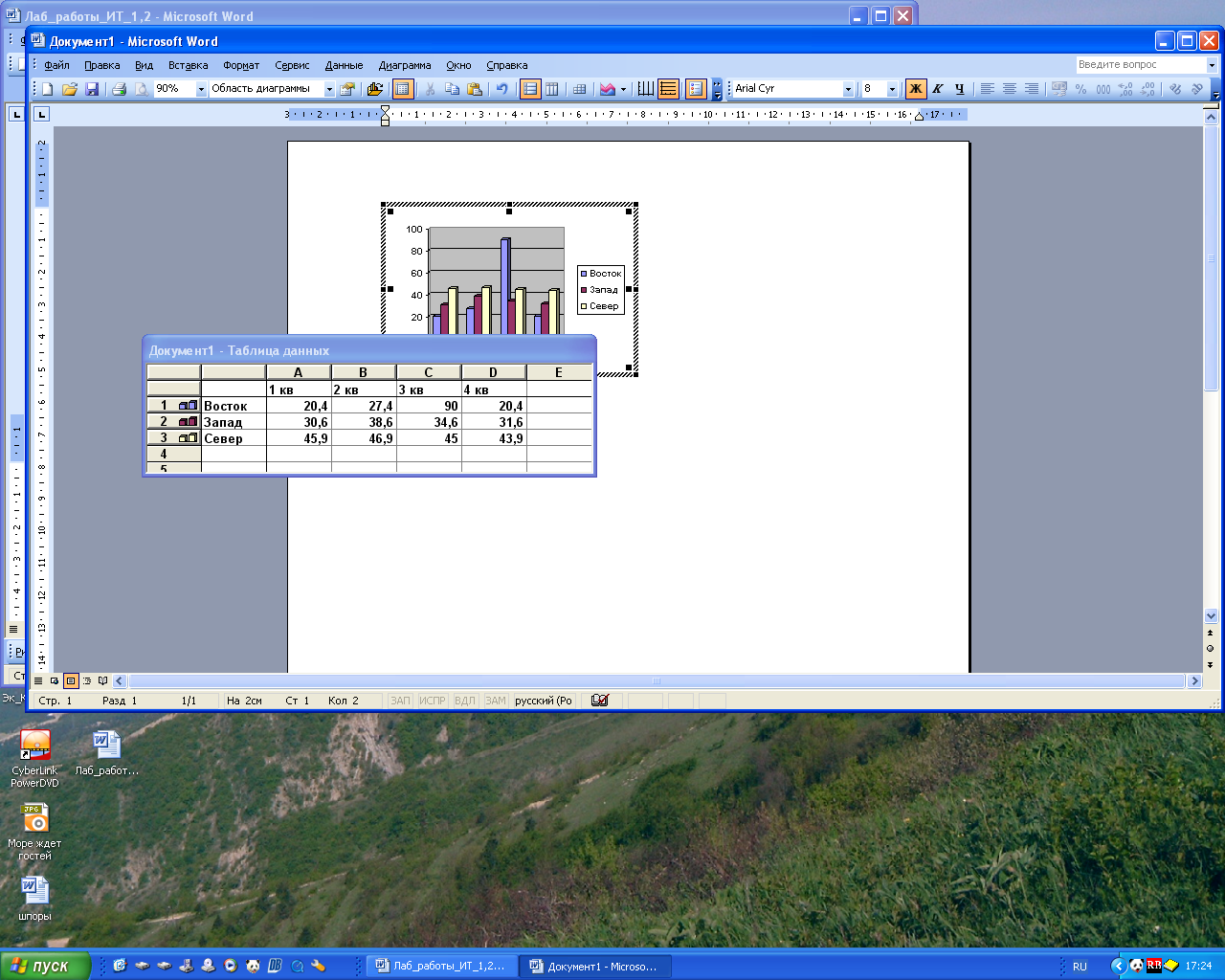The image size is (1225, 980).
Task: Click the datasheet cell with value 90
Action: (x=429, y=406)
